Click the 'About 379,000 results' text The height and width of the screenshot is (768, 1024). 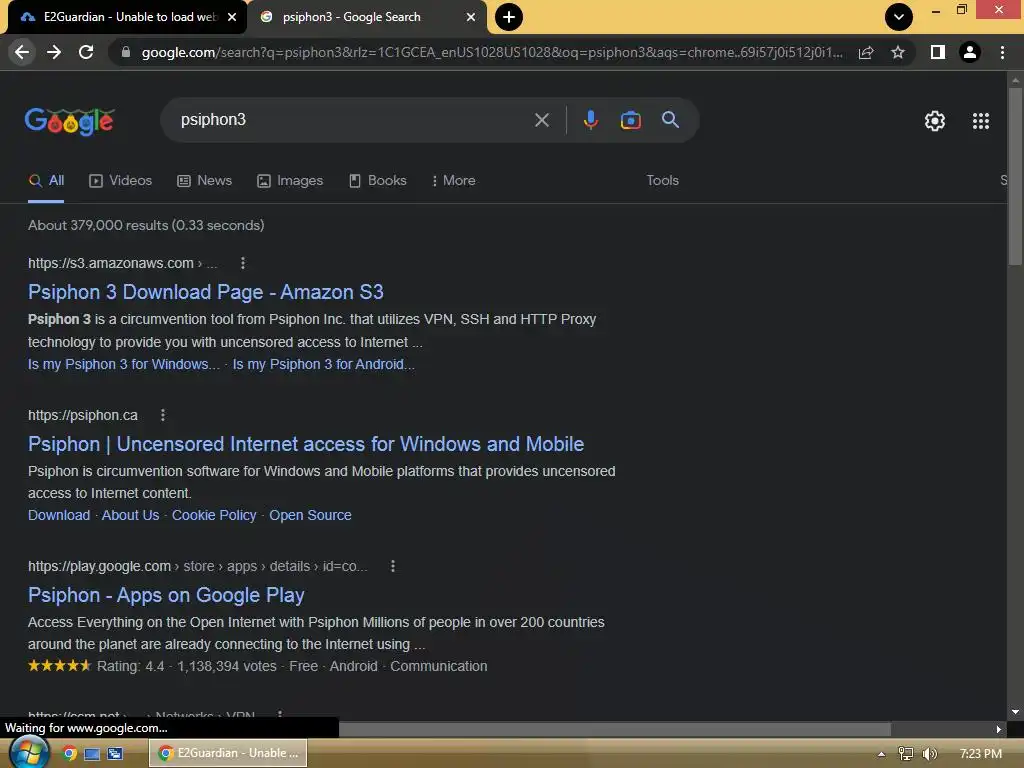pyautogui.click(x=146, y=225)
